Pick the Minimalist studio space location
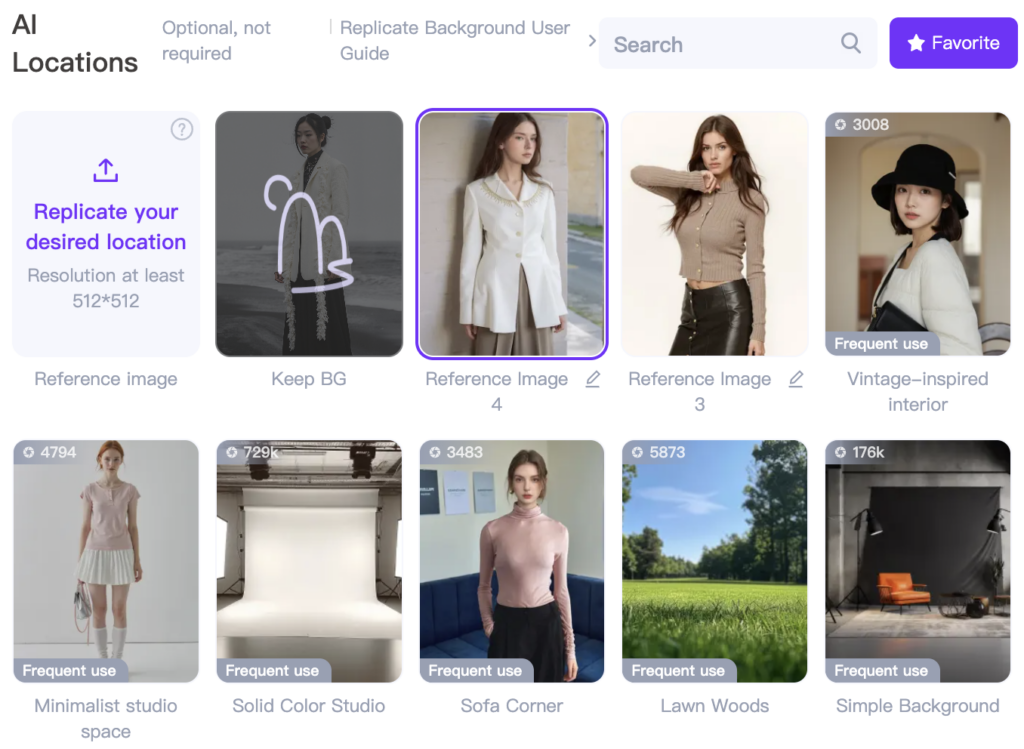1024x749 pixels. [106, 561]
